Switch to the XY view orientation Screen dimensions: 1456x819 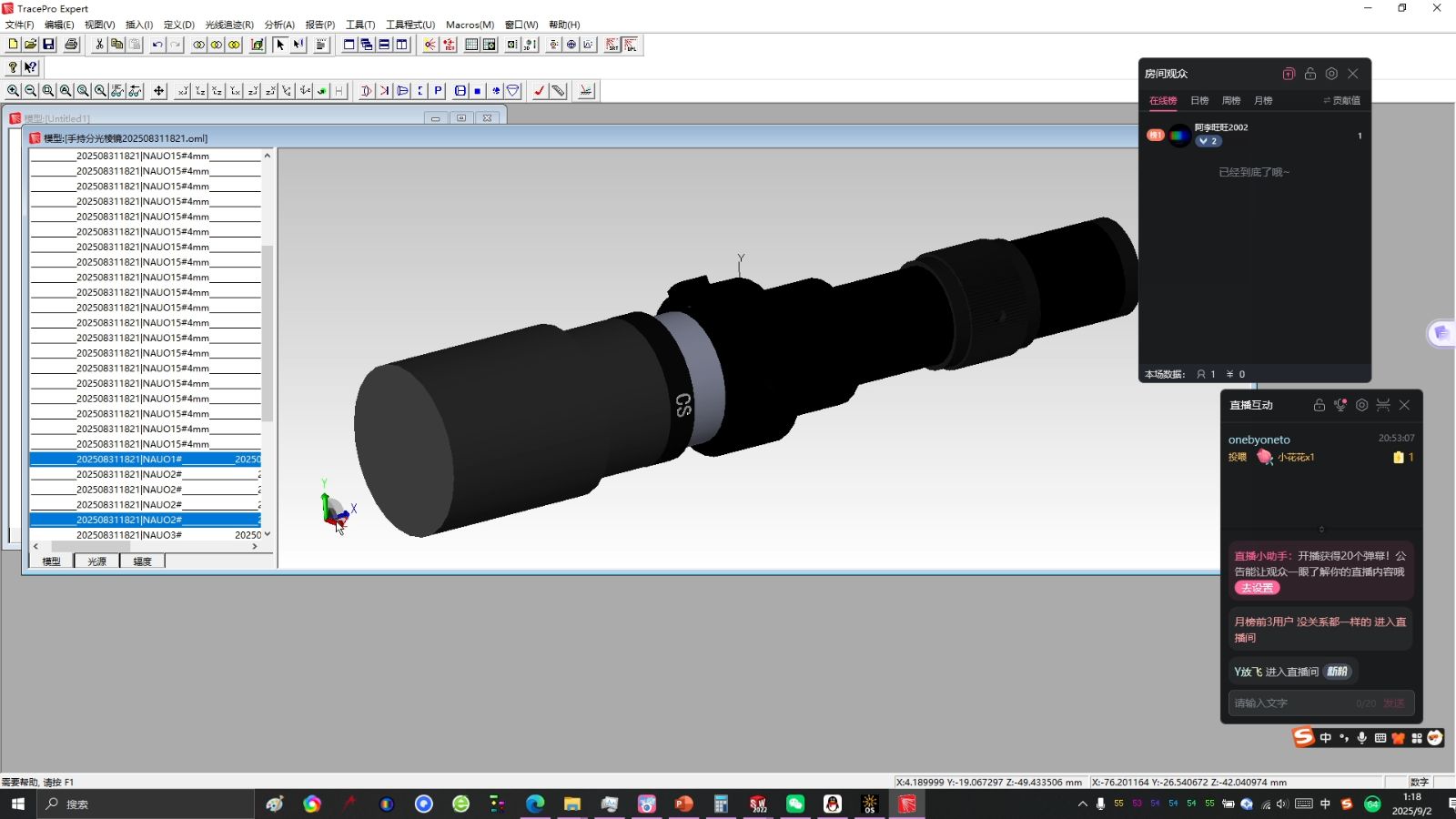183,90
